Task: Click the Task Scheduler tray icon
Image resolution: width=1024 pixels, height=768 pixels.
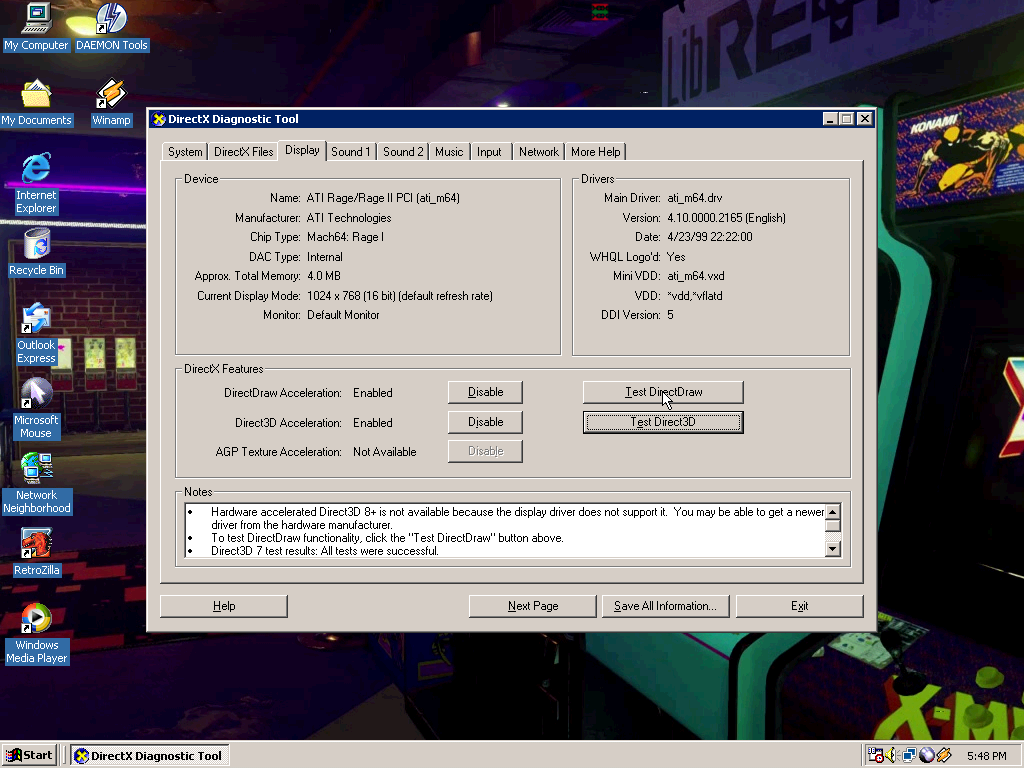Action: pos(875,755)
